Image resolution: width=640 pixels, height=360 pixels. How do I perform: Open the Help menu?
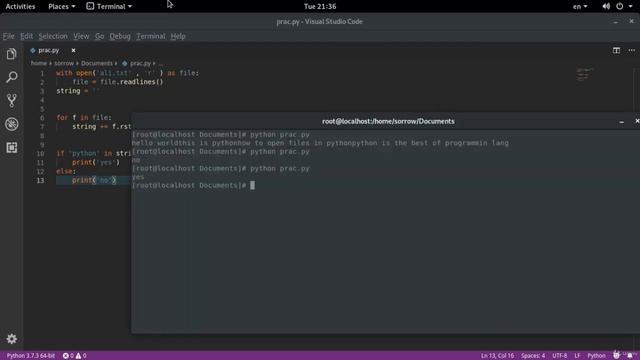click(178, 36)
